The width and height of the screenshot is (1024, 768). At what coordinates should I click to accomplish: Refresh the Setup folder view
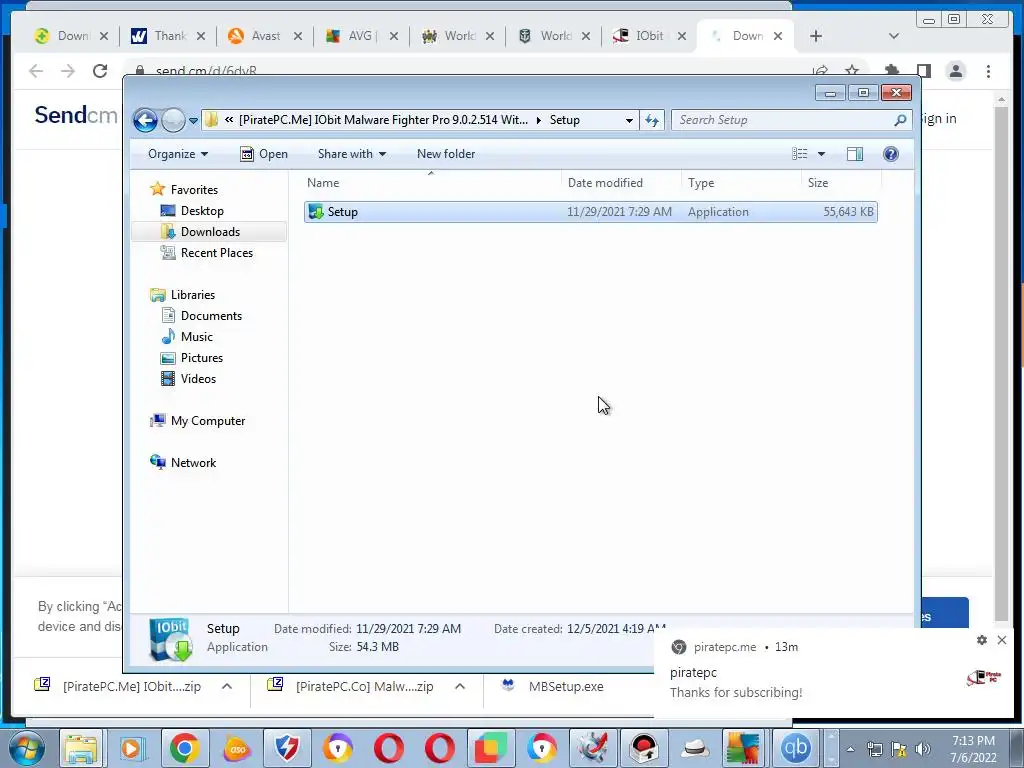(x=652, y=120)
